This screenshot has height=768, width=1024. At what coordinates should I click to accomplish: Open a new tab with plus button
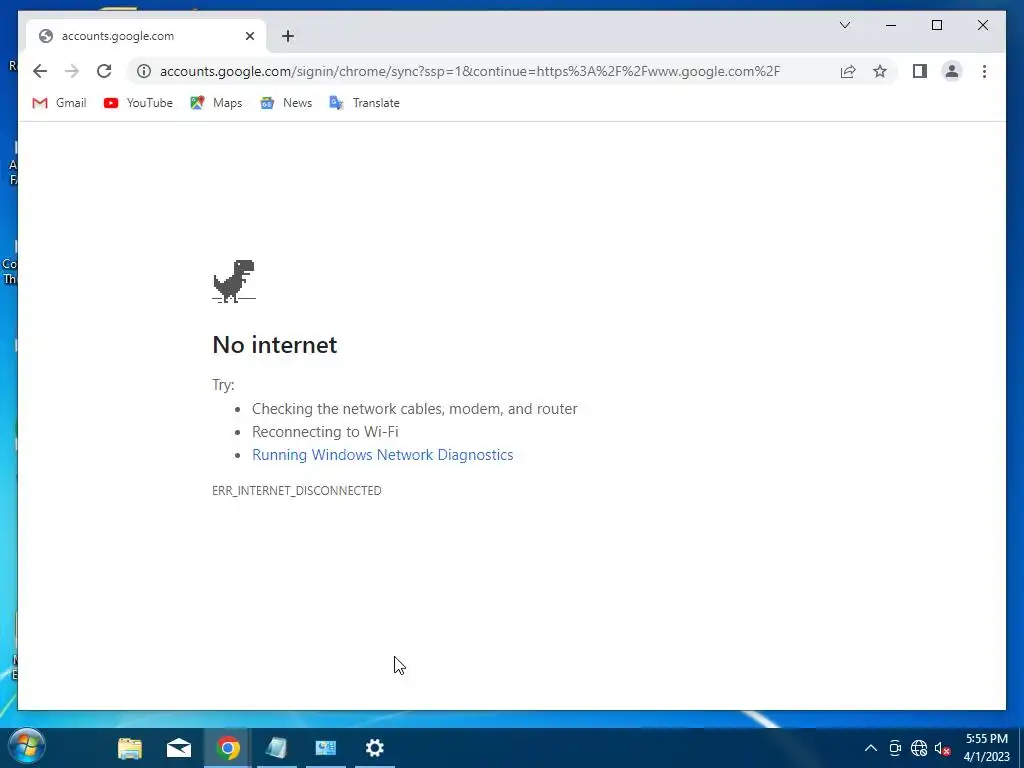point(288,36)
